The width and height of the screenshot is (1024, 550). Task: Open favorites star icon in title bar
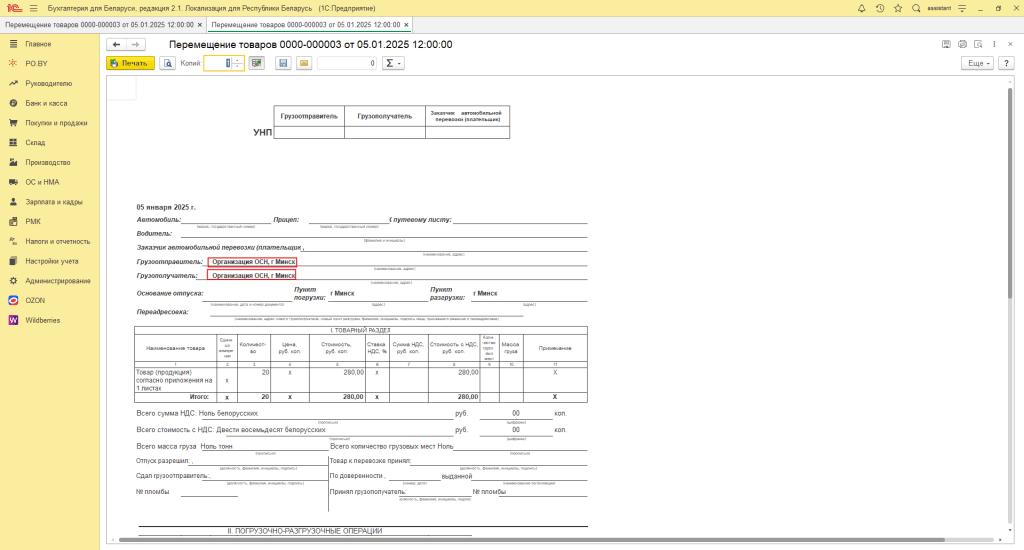click(x=898, y=8)
